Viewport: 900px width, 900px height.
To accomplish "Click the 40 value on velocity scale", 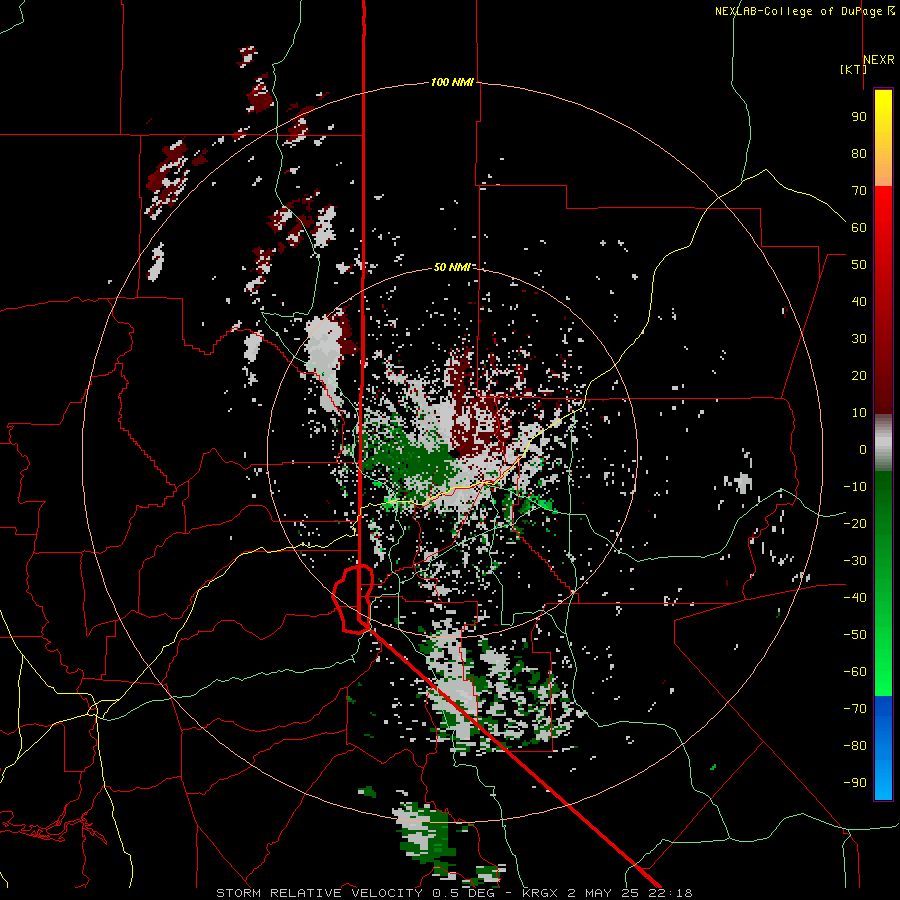I will tap(859, 302).
